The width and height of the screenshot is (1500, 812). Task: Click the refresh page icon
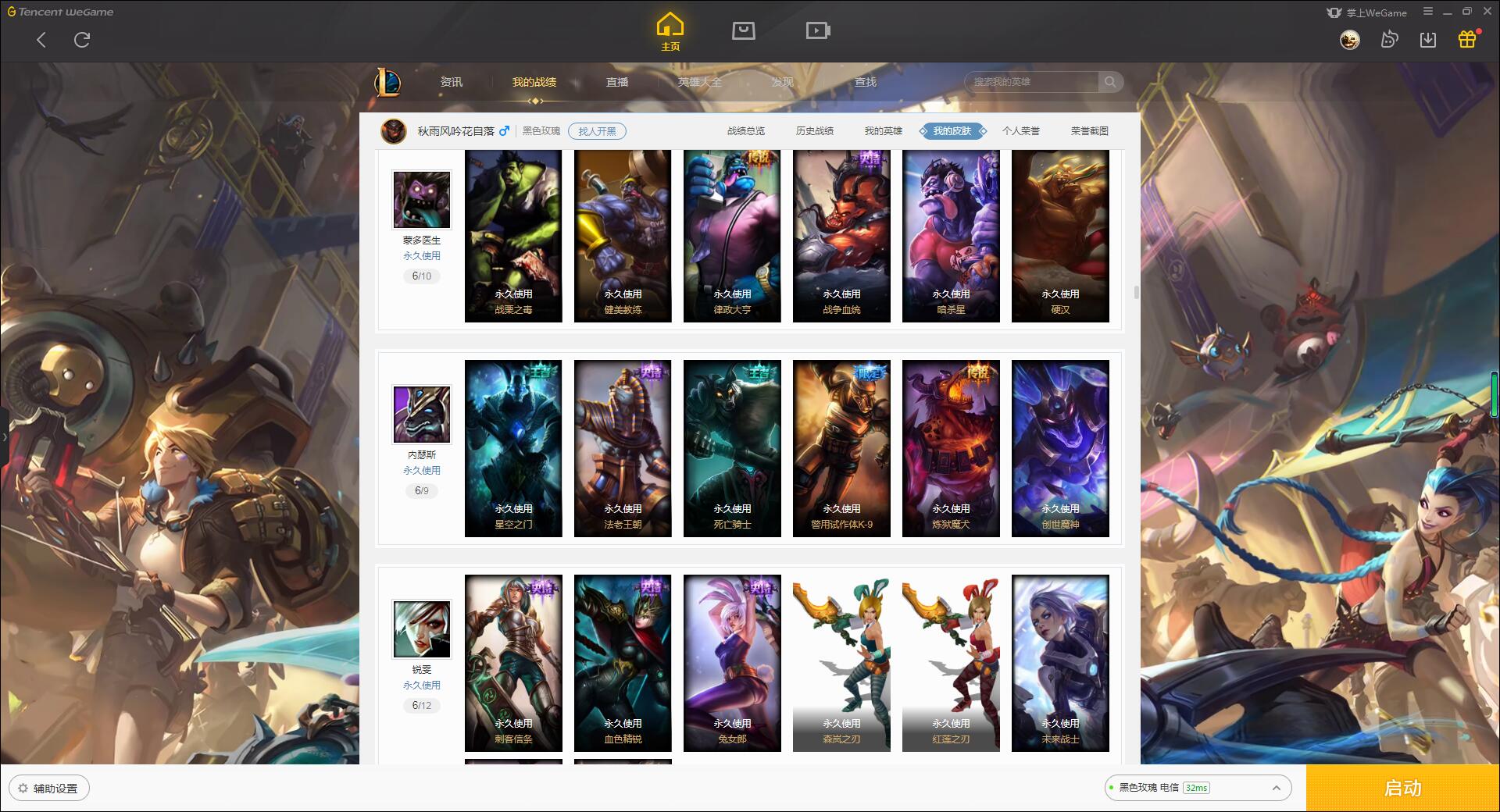[x=82, y=39]
